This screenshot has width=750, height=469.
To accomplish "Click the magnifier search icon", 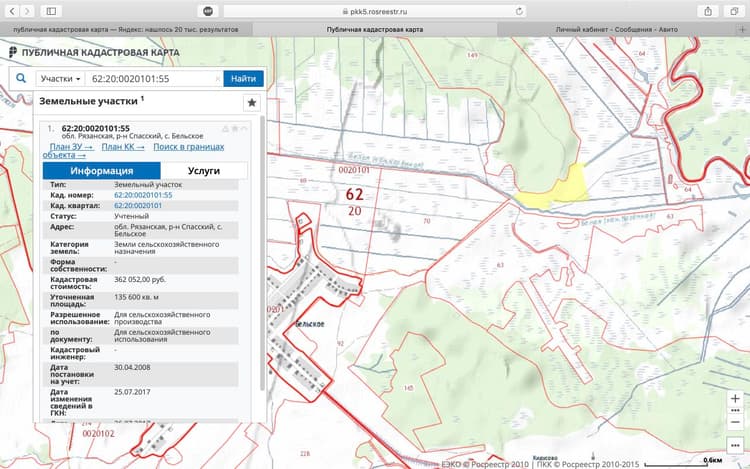I will pyautogui.click(x=21, y=78).
